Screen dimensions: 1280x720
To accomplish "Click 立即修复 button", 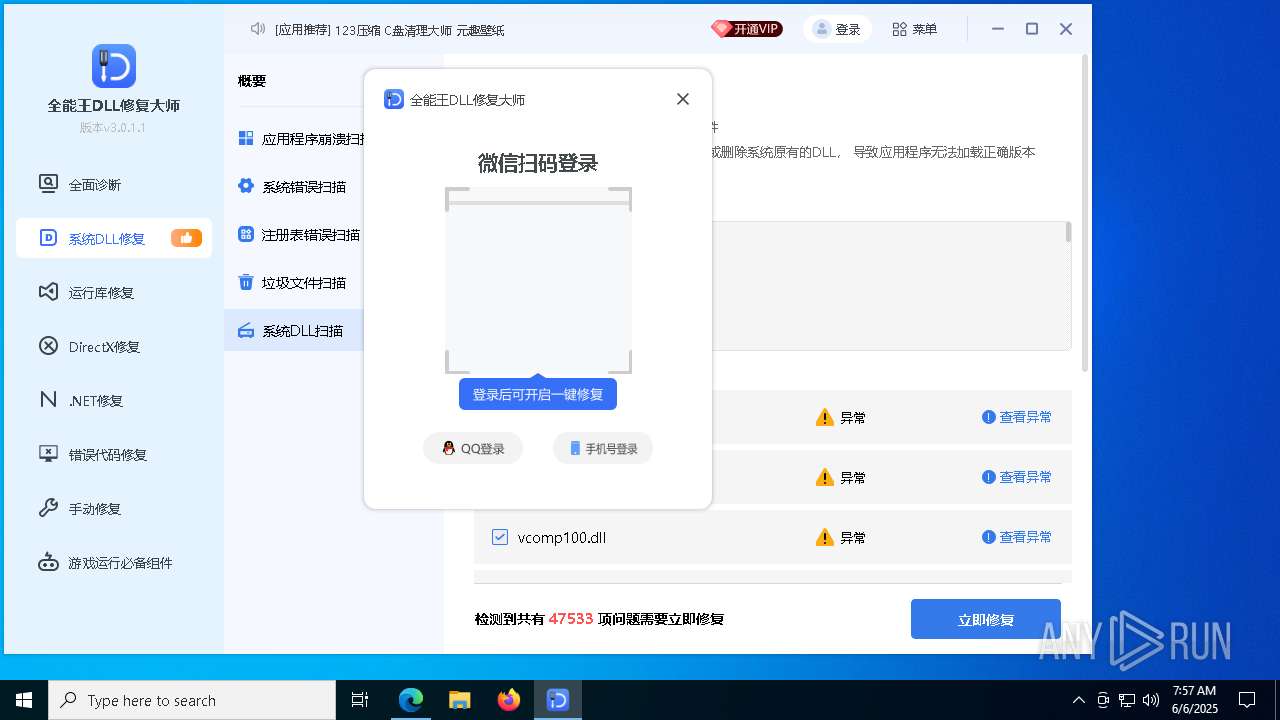I will click(x=986, y=619).
